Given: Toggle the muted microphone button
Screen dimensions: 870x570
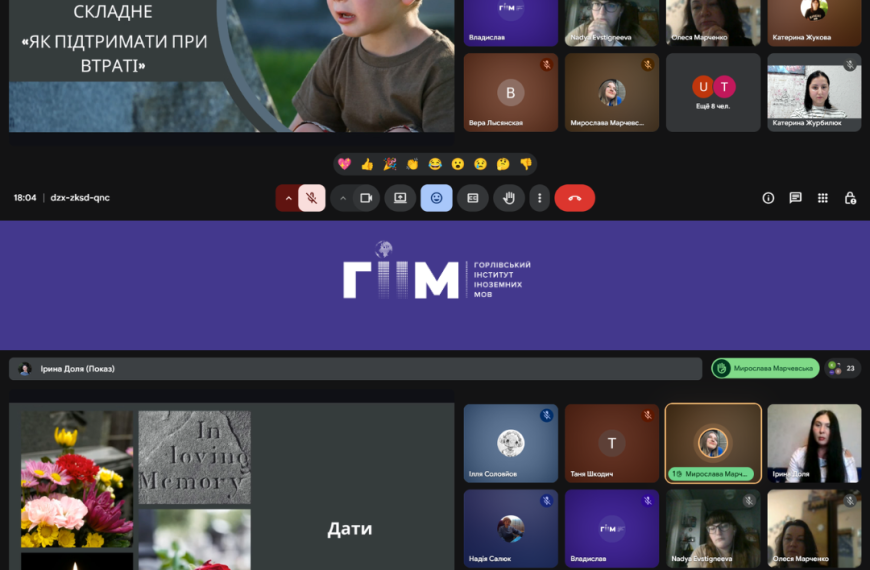Looking at the screenshot, I should pyautogui.click(x=312, y=198).
